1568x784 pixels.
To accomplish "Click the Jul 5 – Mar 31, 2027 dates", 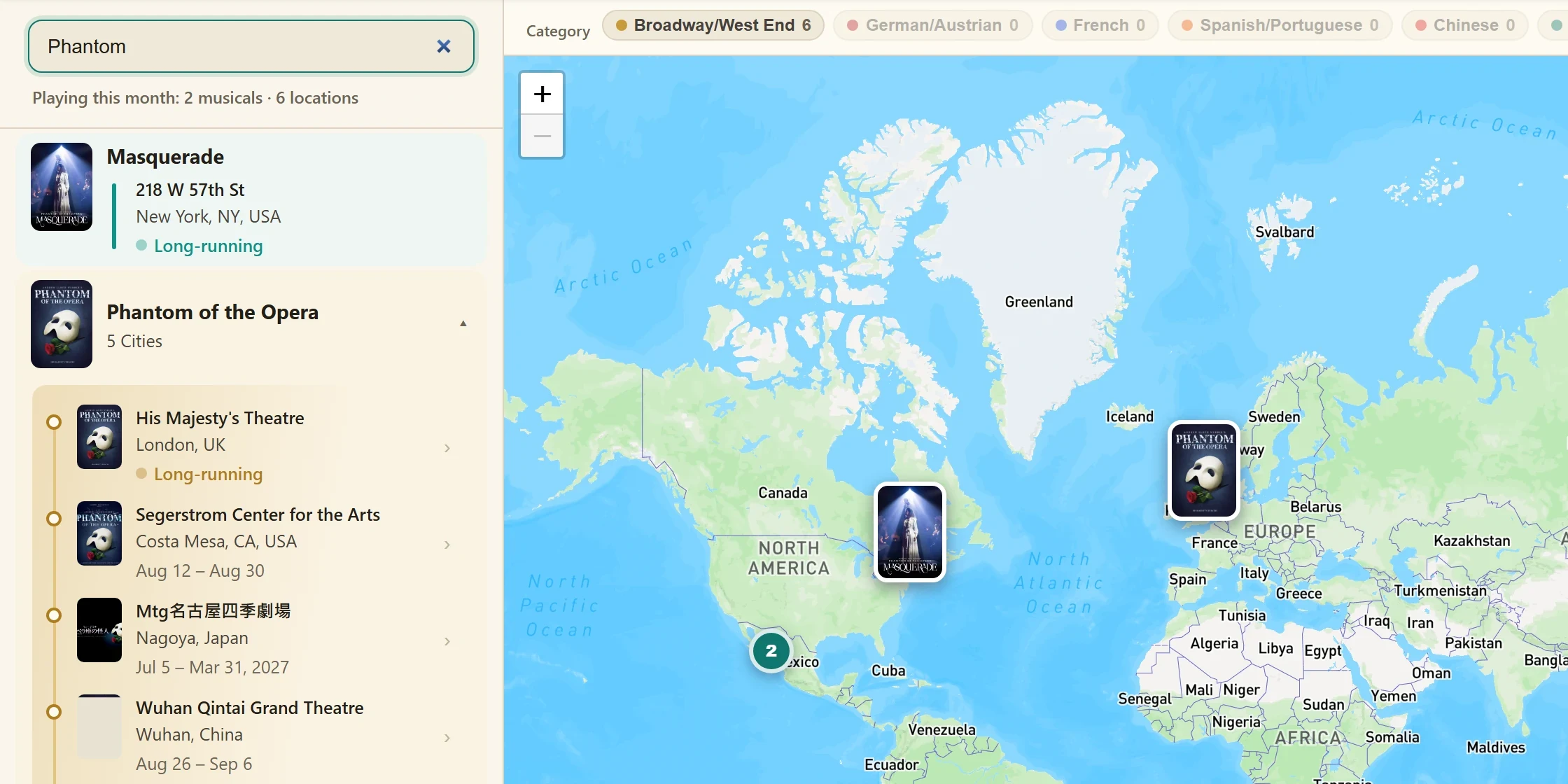I will point(212,667).
